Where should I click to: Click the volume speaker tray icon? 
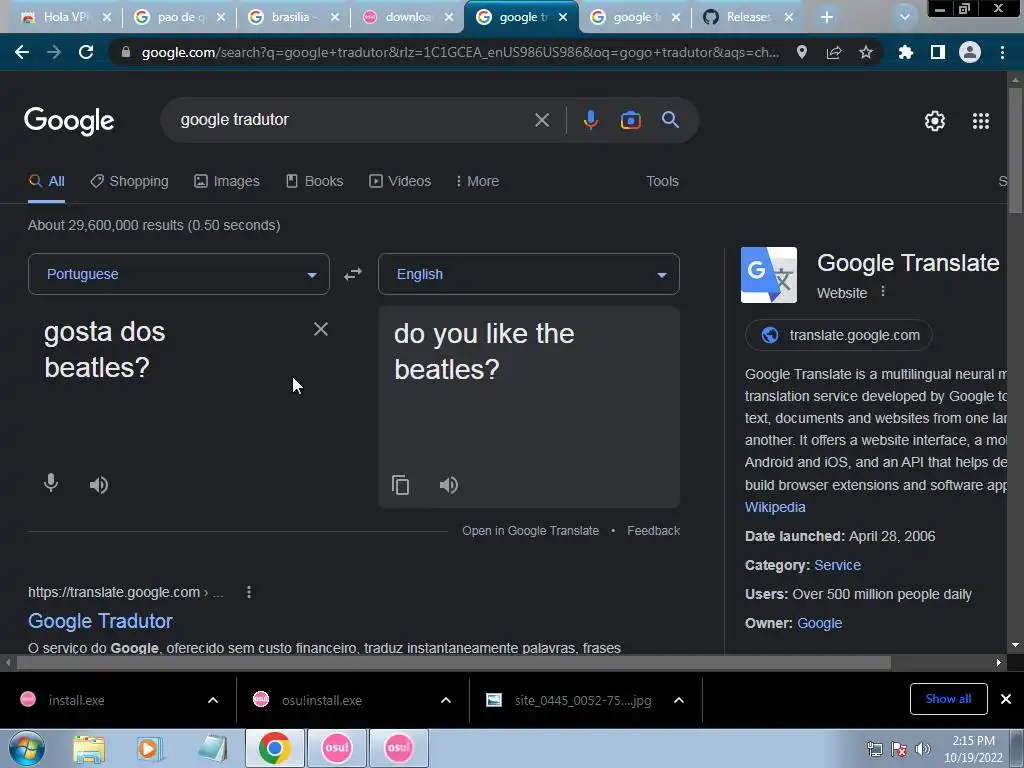pyautogui.click(x=923, y=749)
